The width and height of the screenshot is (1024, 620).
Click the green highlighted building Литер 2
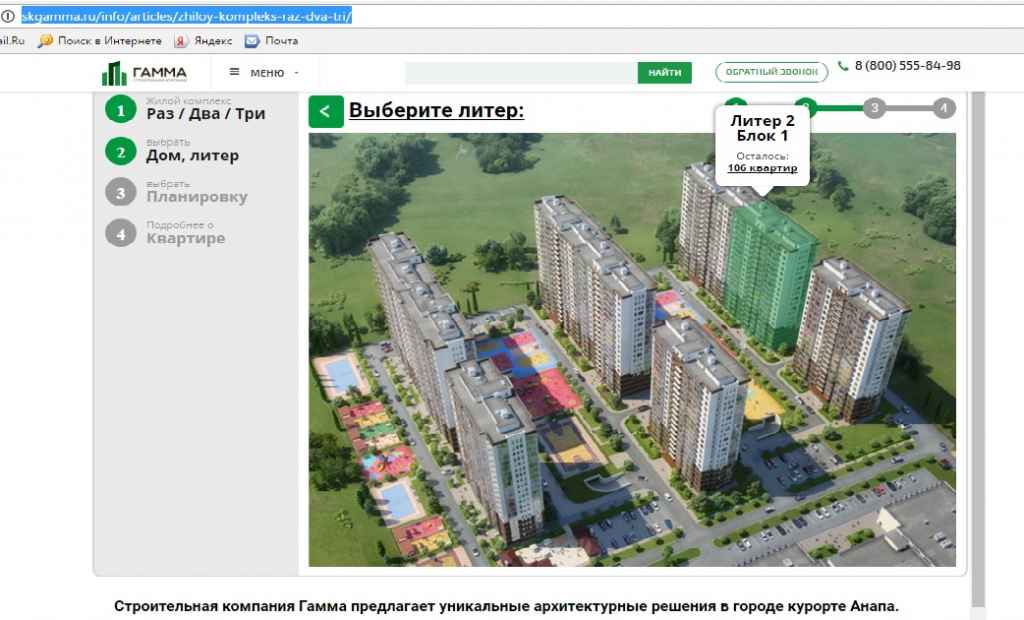point(769,274)
